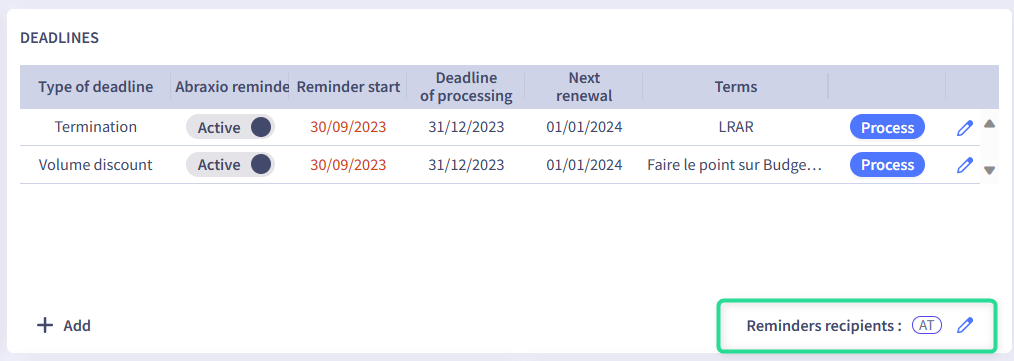Sort by Type of deadline column header

[x=96, y=87]
